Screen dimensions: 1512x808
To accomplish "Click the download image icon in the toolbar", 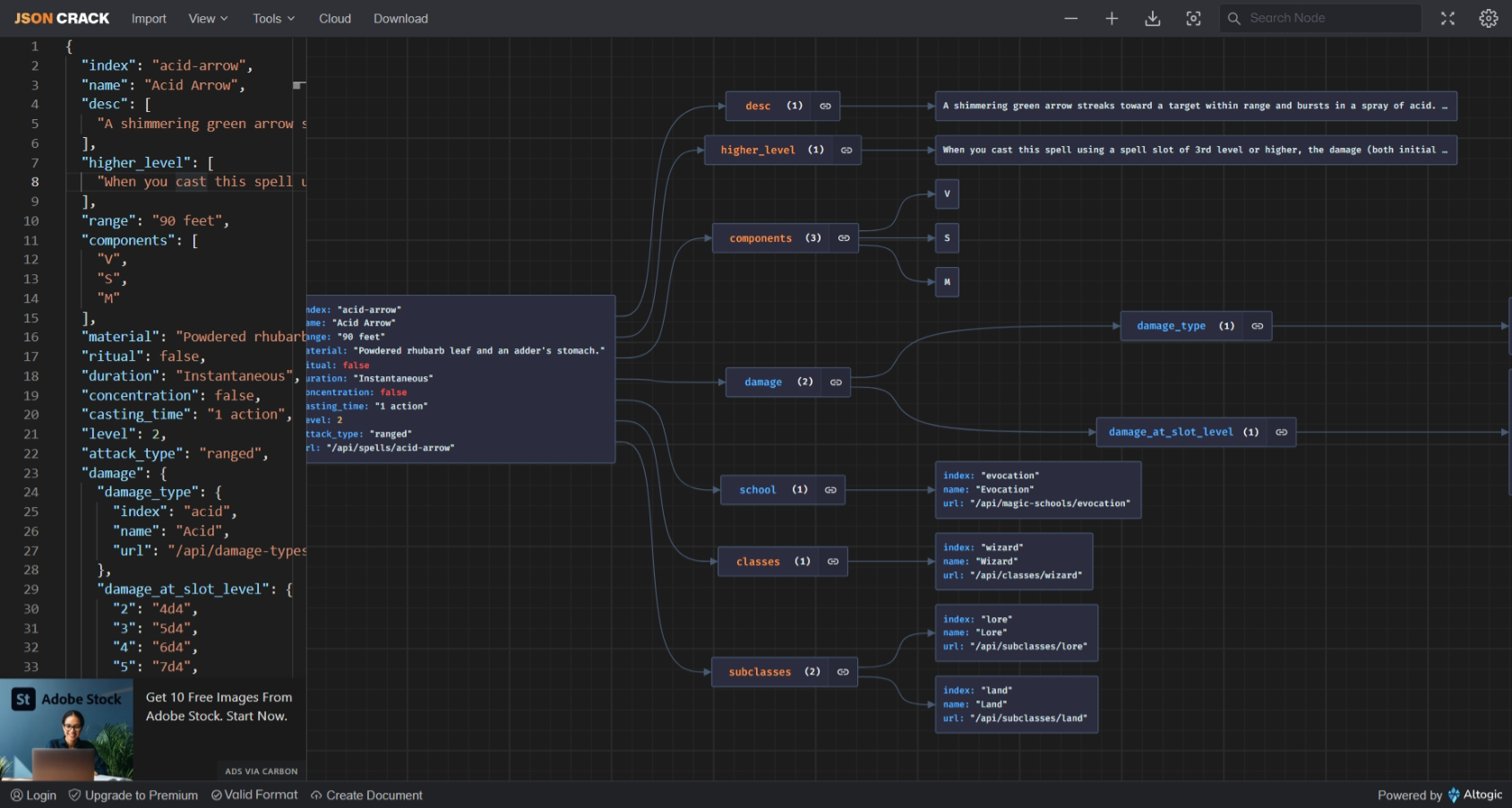I will click(1153, 18).
